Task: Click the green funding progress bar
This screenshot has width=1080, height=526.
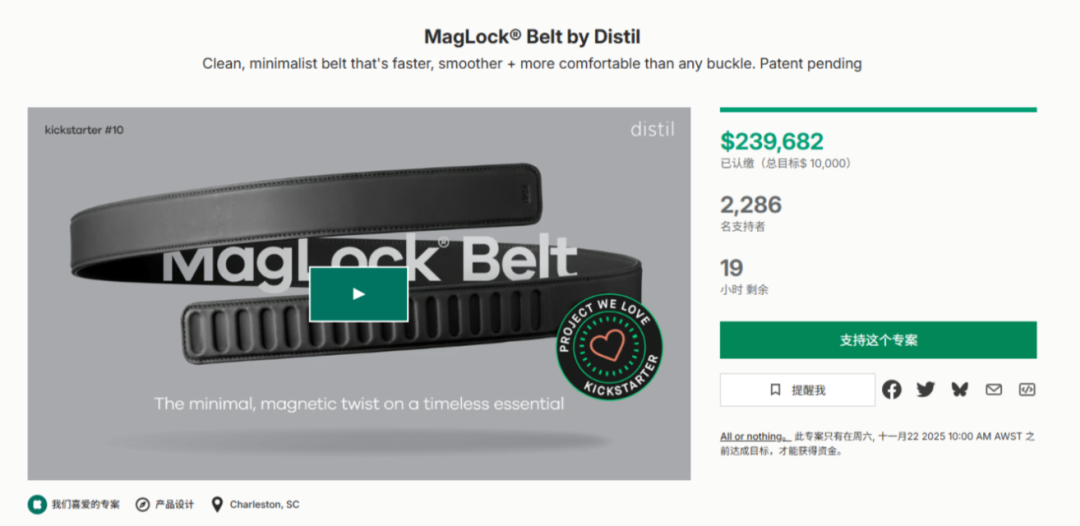Action: pyautogui.click(x=878, y=110)
